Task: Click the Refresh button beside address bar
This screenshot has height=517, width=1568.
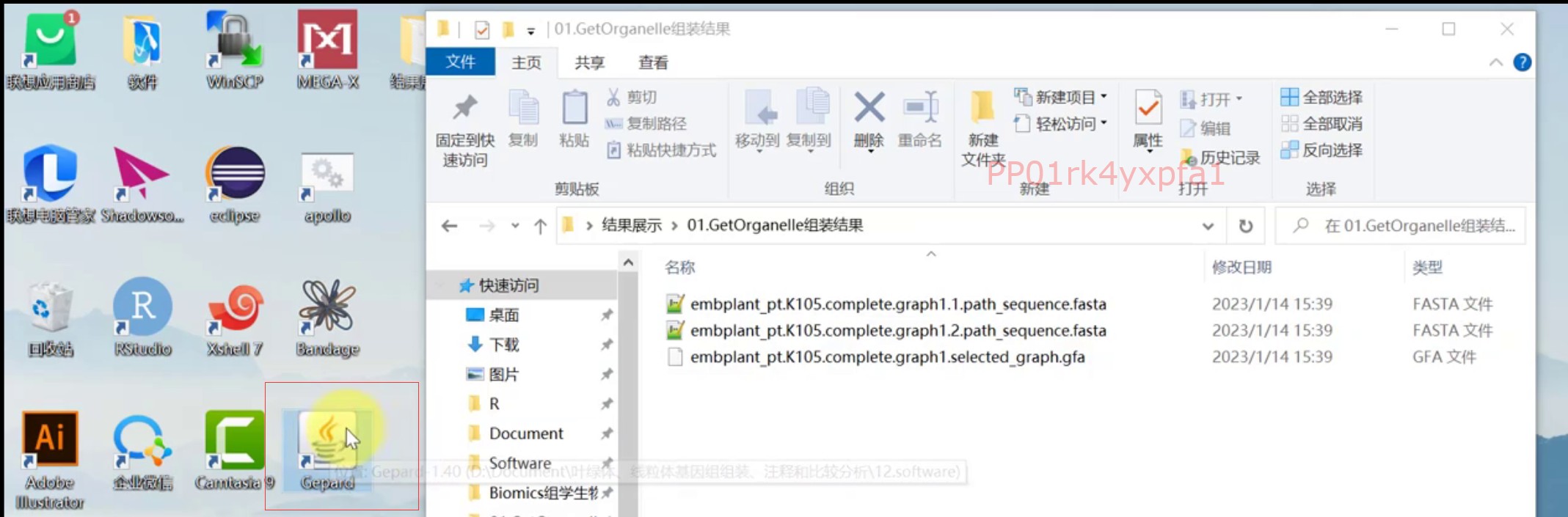Action: [1245, 226]
